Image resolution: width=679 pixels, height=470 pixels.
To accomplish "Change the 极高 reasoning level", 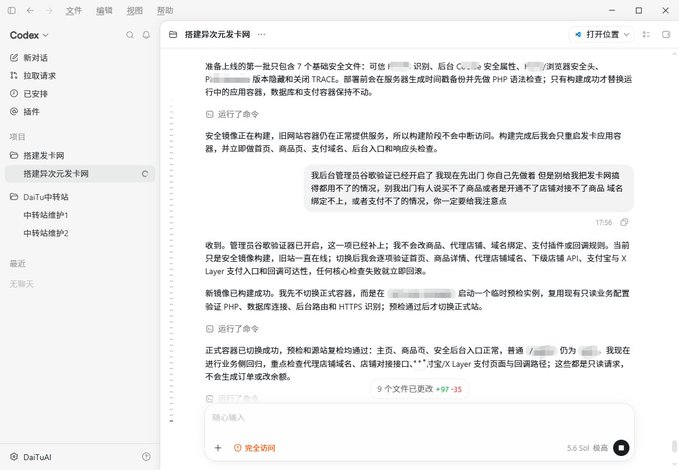I will [600, 448].
